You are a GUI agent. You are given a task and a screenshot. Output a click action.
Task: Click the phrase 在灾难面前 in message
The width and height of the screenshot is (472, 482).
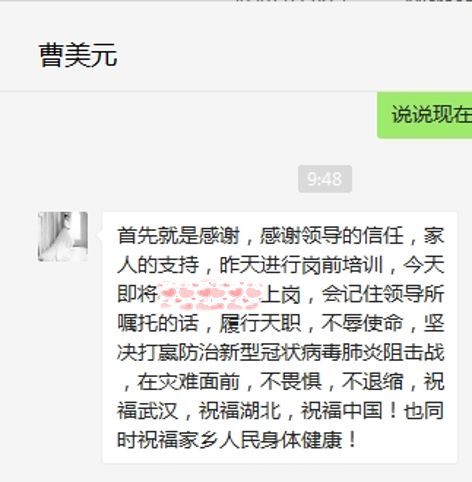[x=189, y=382]
